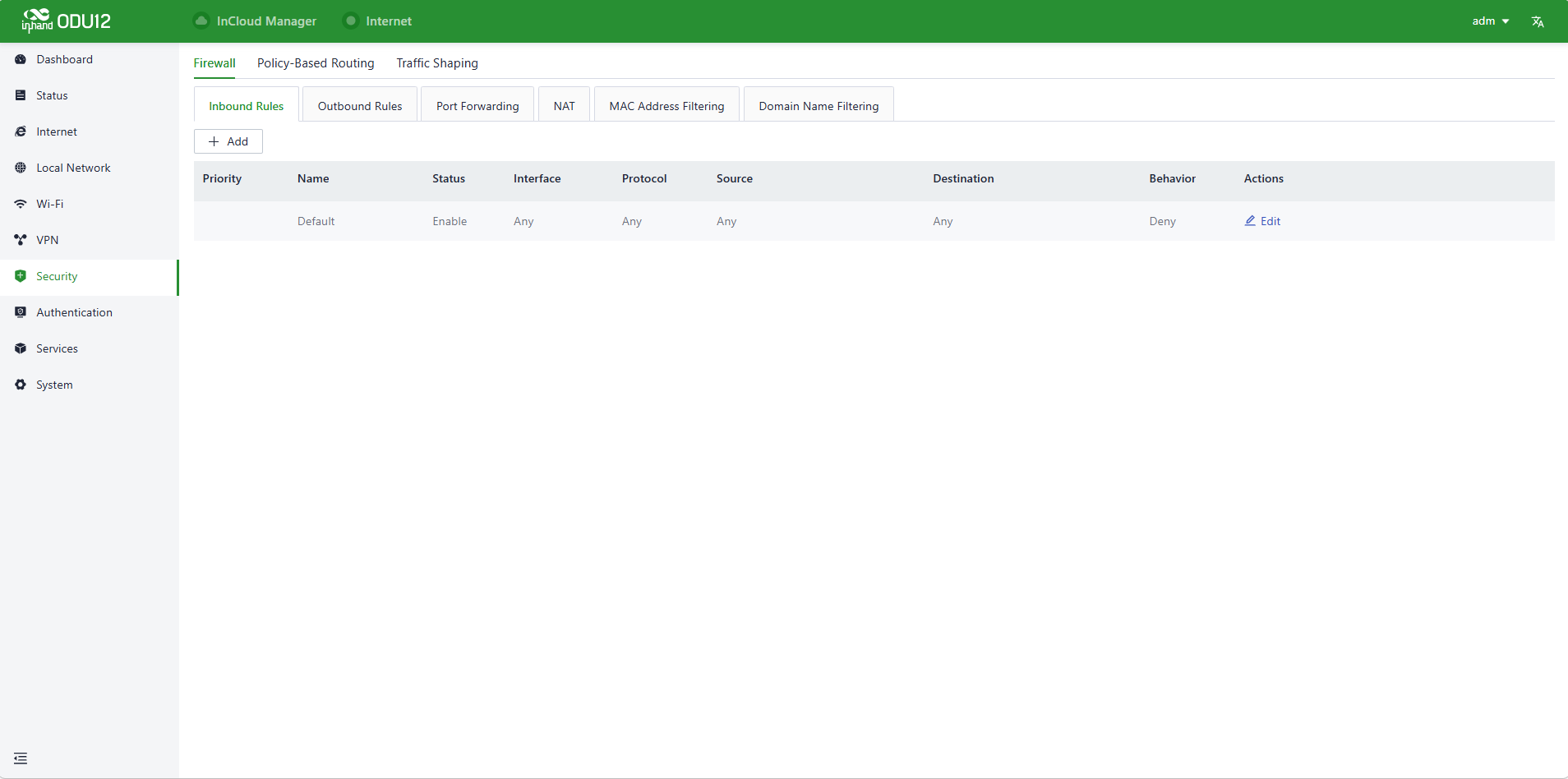The width and height of the screenshot is (1568, 779).
Task: Click the VPN nodes icon in sidebar
Action: coord(21,240)
